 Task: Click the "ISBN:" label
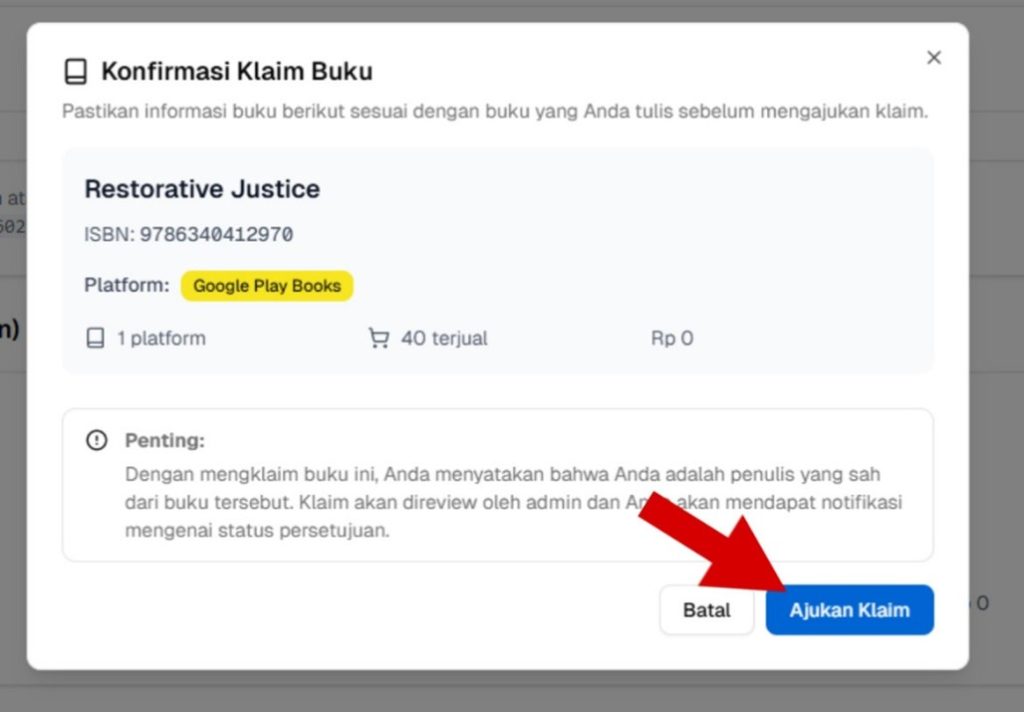point(109,235)
